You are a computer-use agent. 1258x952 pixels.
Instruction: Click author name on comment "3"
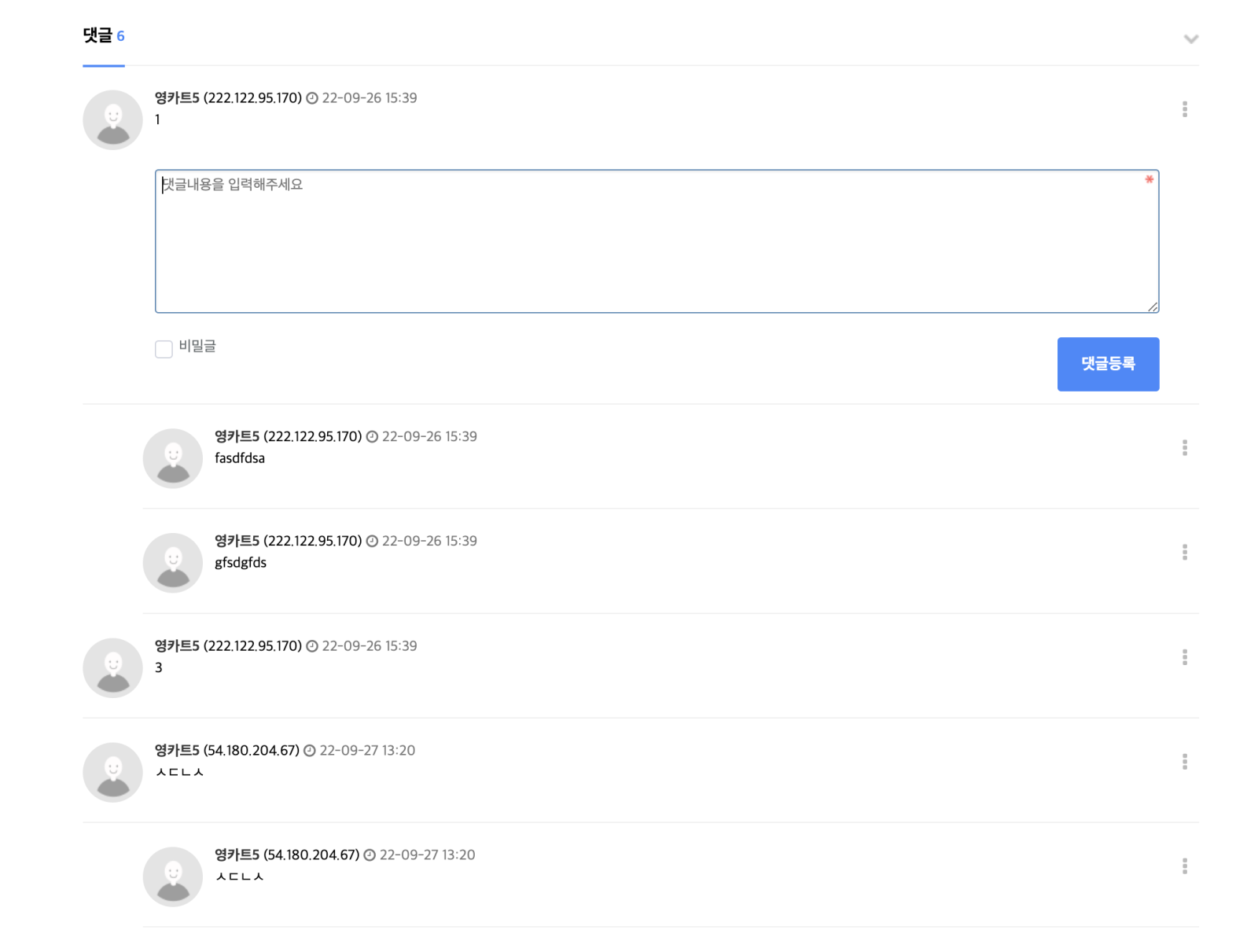point(177,646)
